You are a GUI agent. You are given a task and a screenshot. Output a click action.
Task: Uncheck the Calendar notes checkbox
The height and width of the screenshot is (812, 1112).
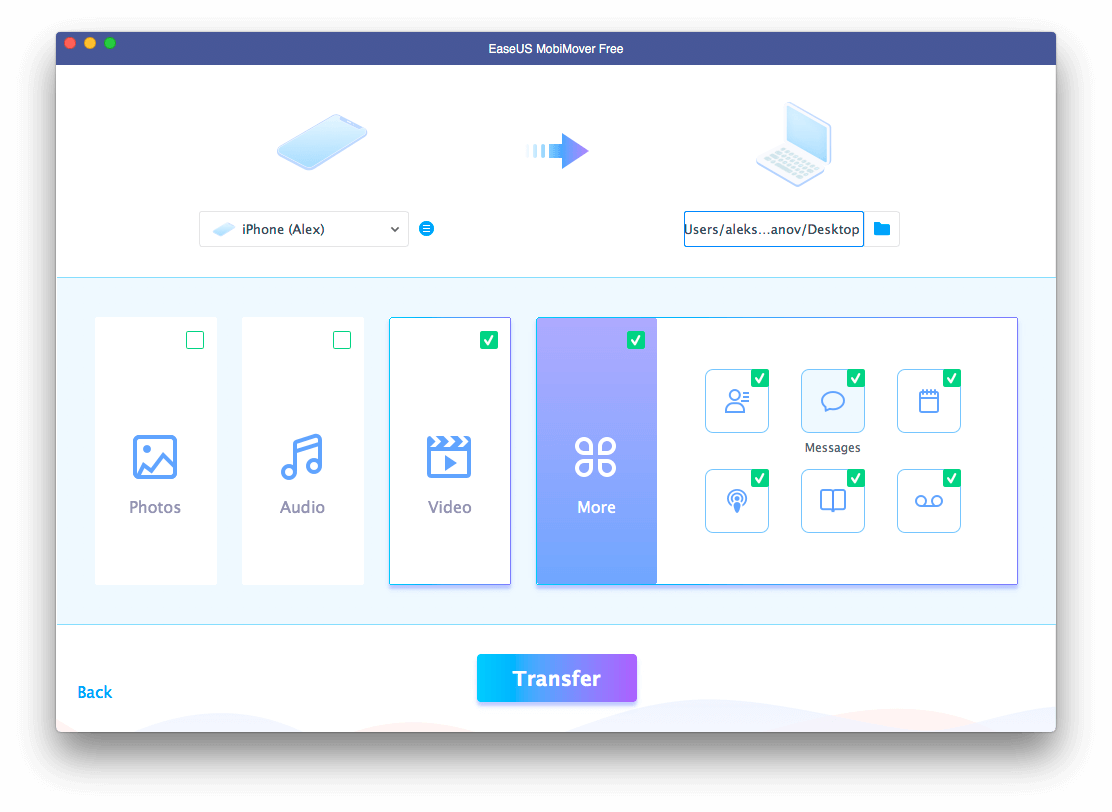[952, 378]
